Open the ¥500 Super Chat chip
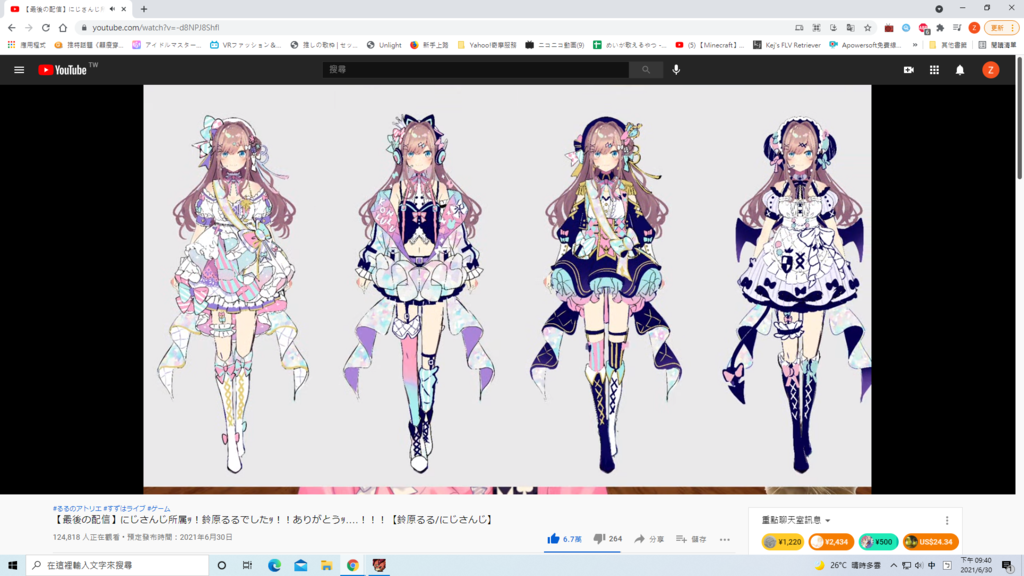The image size is (1024, 576). (878, 541)
